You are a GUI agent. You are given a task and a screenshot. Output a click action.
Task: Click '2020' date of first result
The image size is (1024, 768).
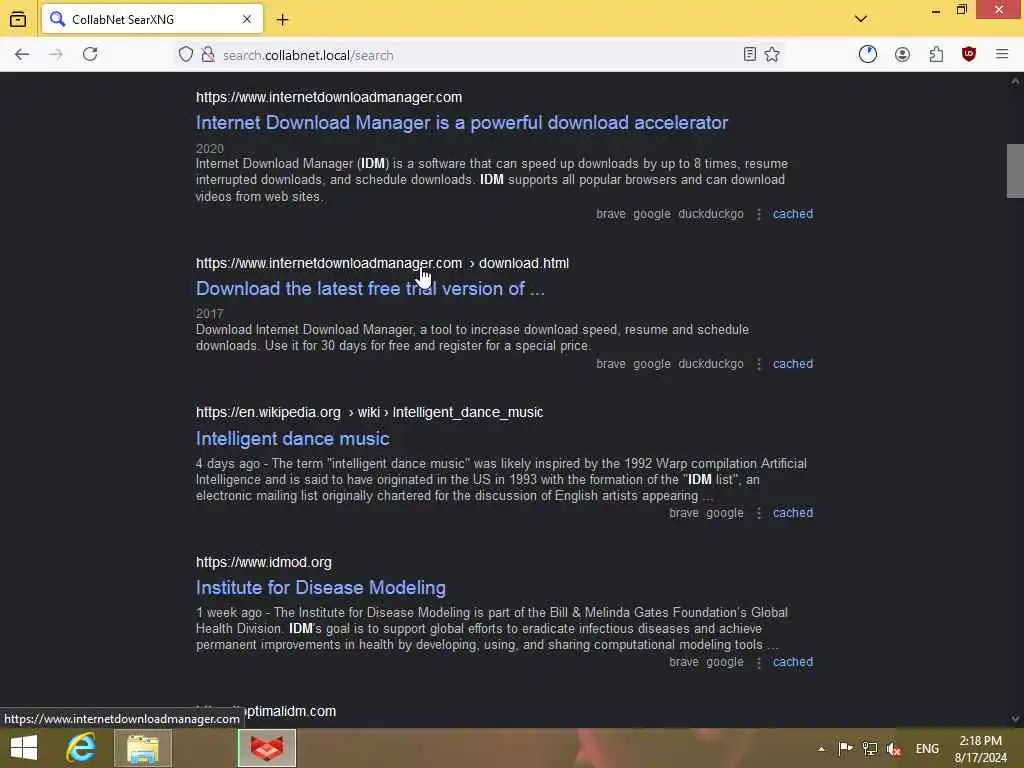pyautogui.click(x=210, y=149)
